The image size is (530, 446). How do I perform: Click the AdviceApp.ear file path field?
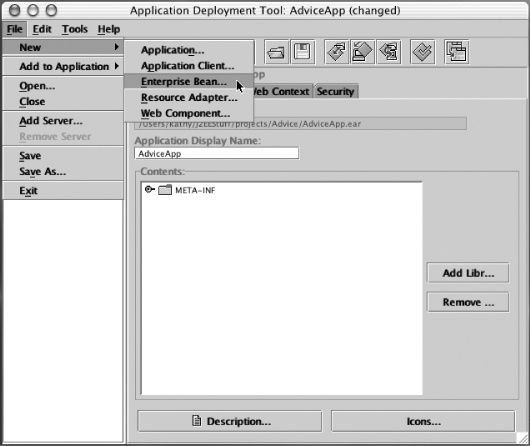300,124
